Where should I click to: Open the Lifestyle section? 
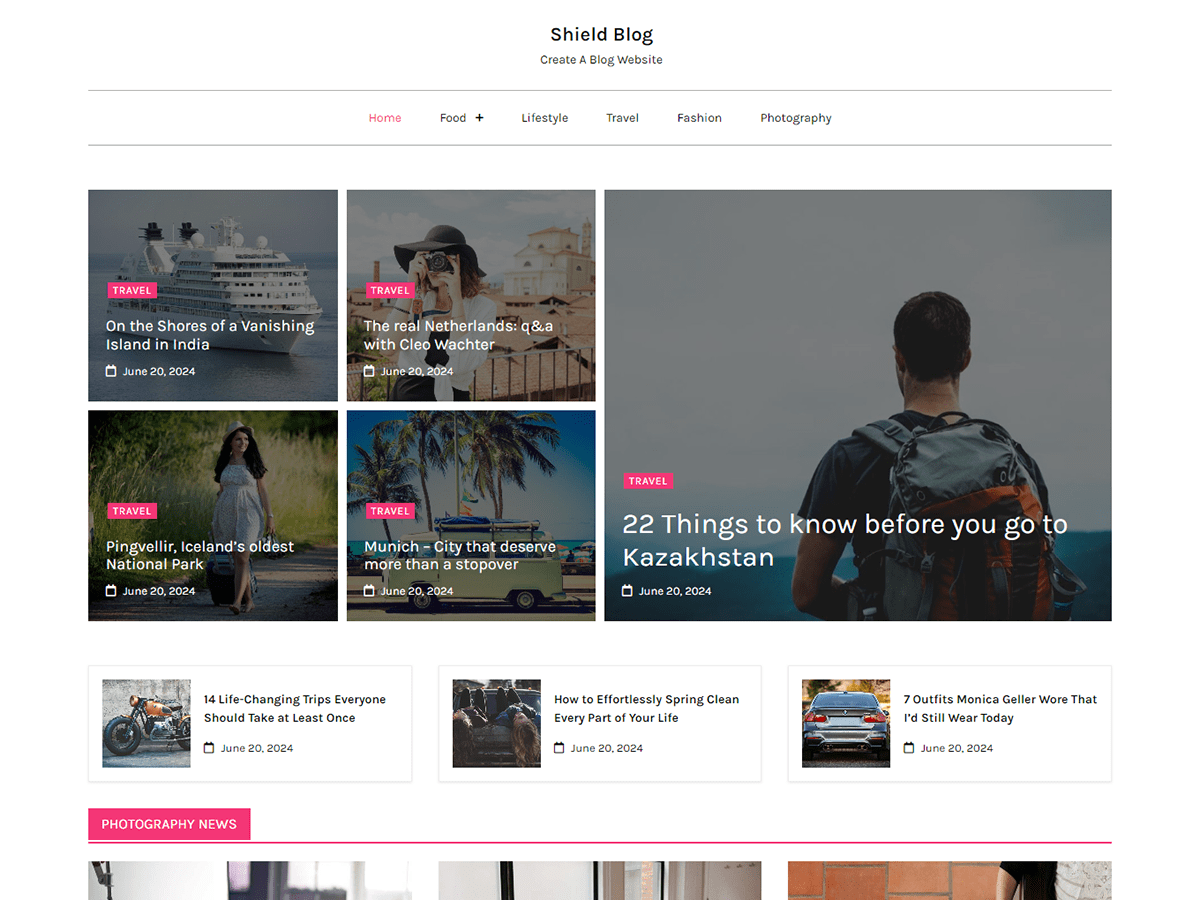[544, 117]
